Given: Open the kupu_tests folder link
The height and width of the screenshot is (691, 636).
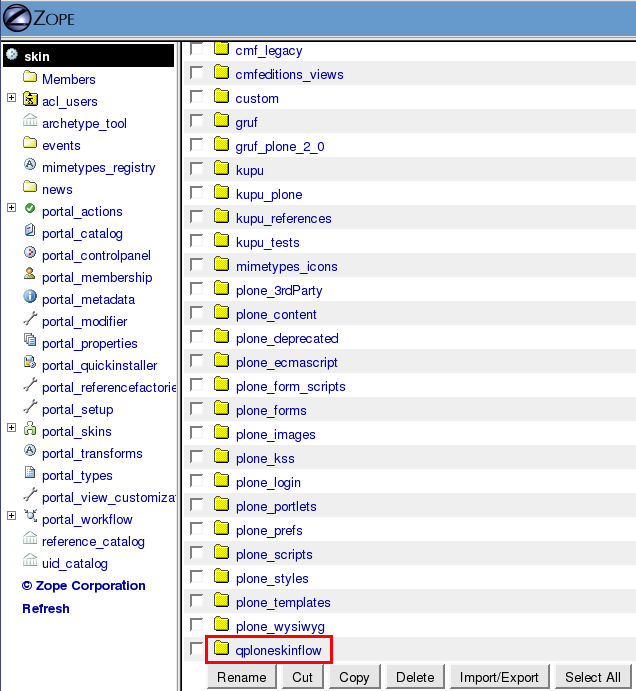Looking at the screenshot, I should point(268,243).
